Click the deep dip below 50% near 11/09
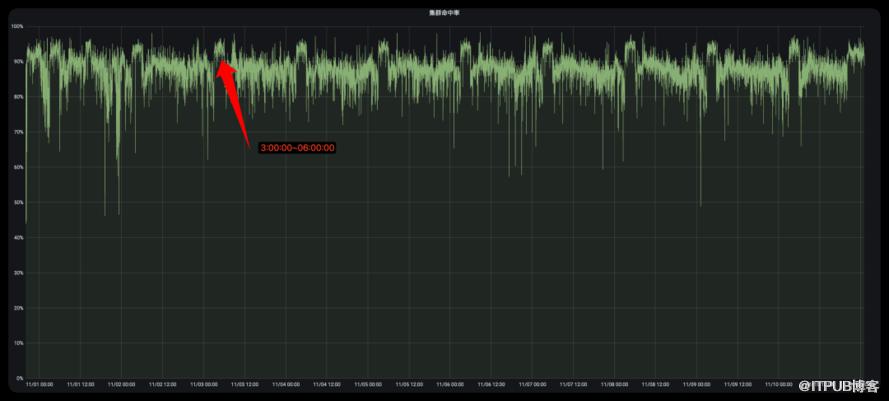 pos(700,203)
